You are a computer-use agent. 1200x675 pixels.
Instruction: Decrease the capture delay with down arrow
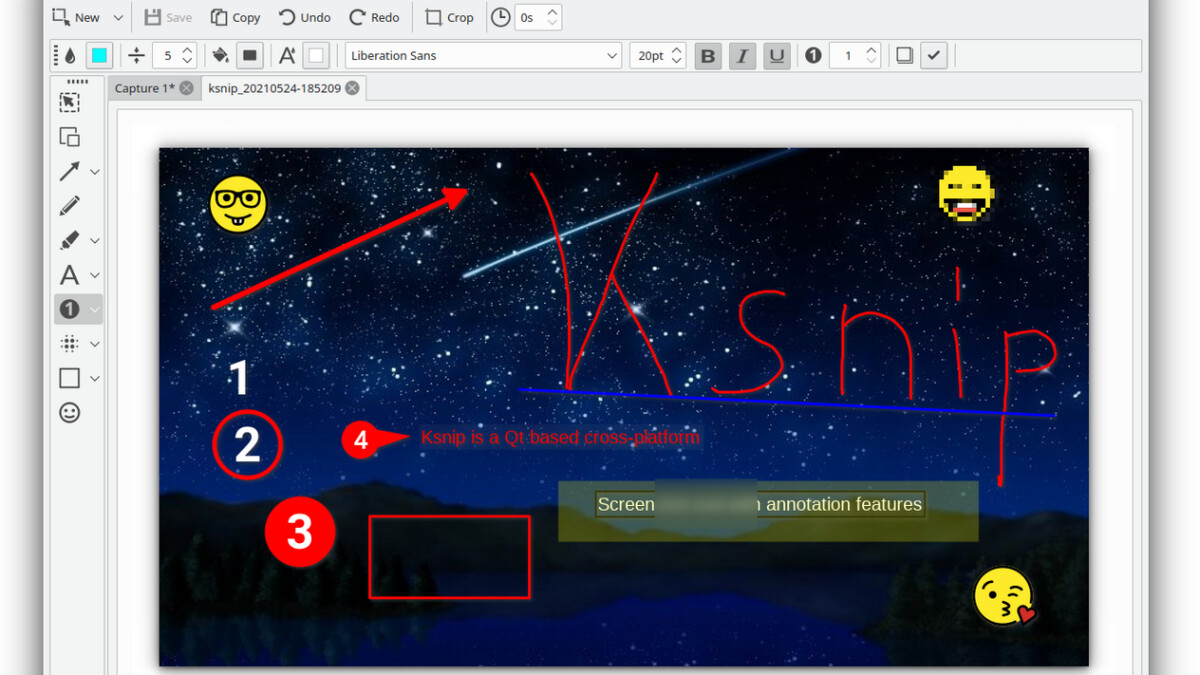(552, 23)
